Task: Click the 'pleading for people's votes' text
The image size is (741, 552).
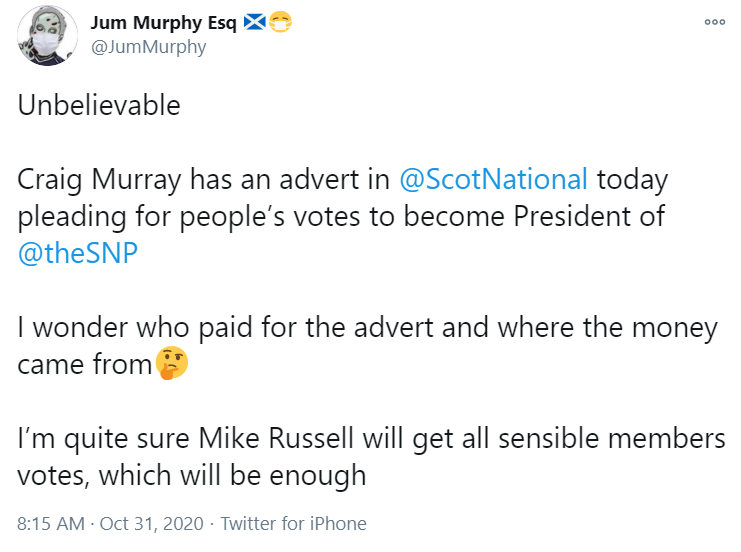Action: pyautogui.click(x=190, y=217)
